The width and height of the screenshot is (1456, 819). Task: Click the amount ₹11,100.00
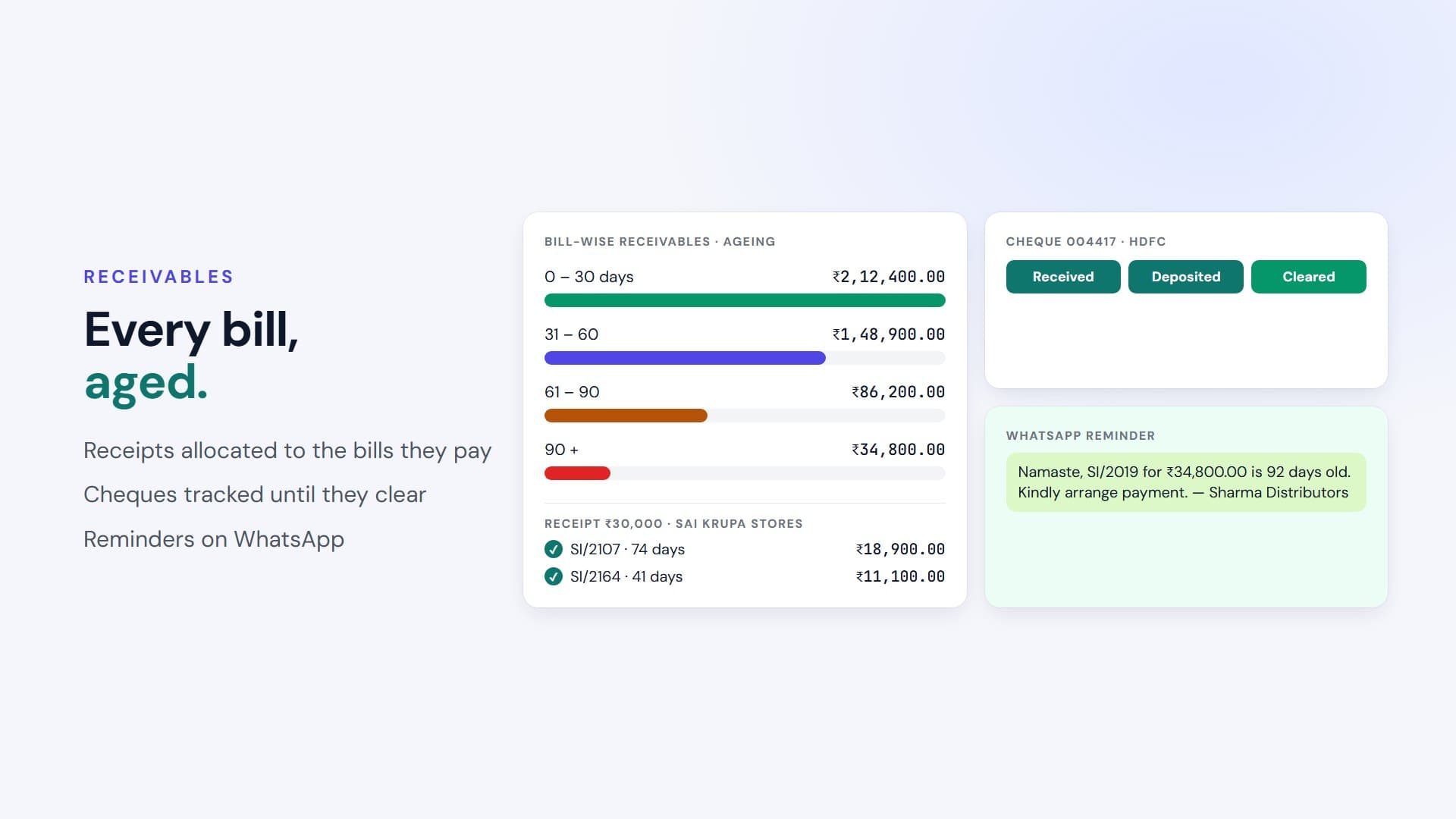900,576
